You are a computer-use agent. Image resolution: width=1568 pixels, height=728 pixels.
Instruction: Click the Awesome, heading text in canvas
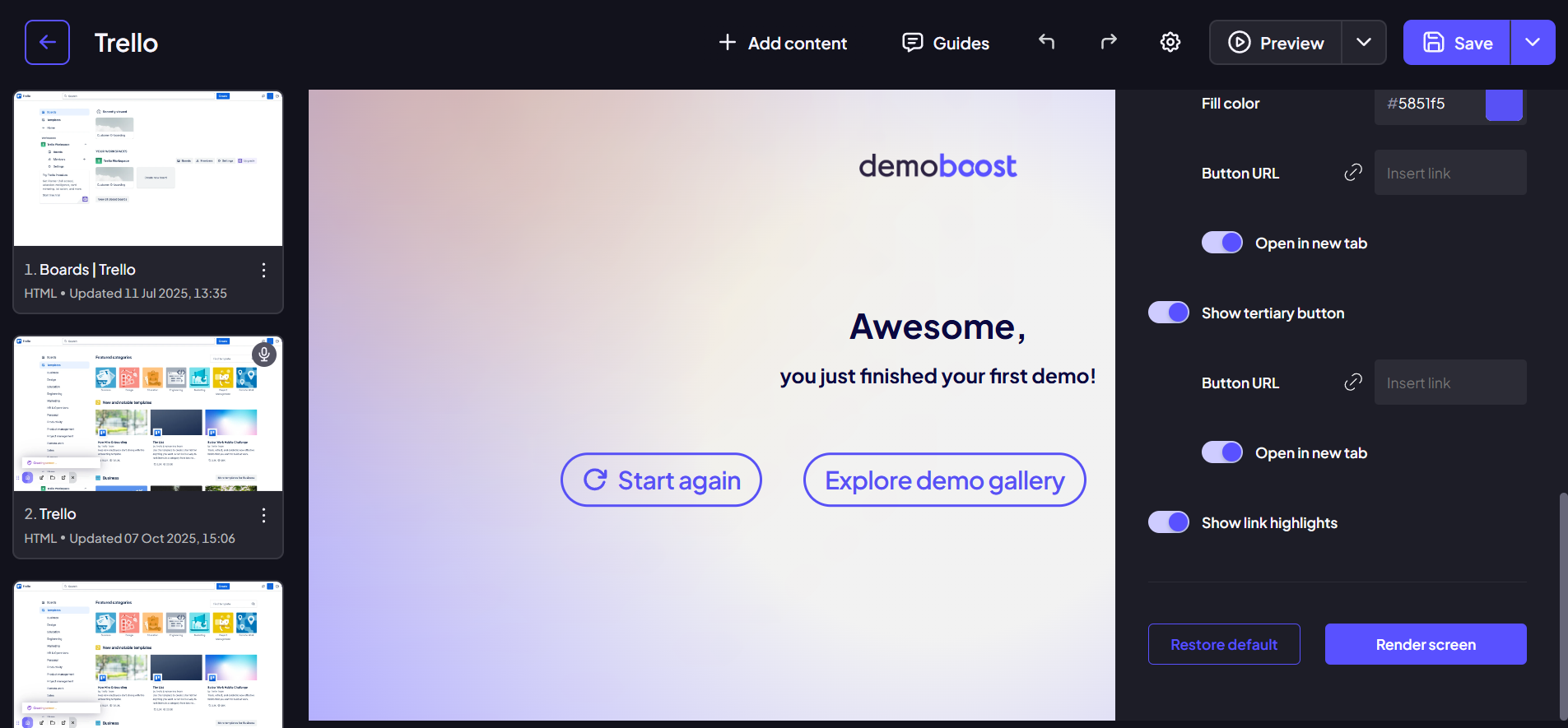[938, 327]
